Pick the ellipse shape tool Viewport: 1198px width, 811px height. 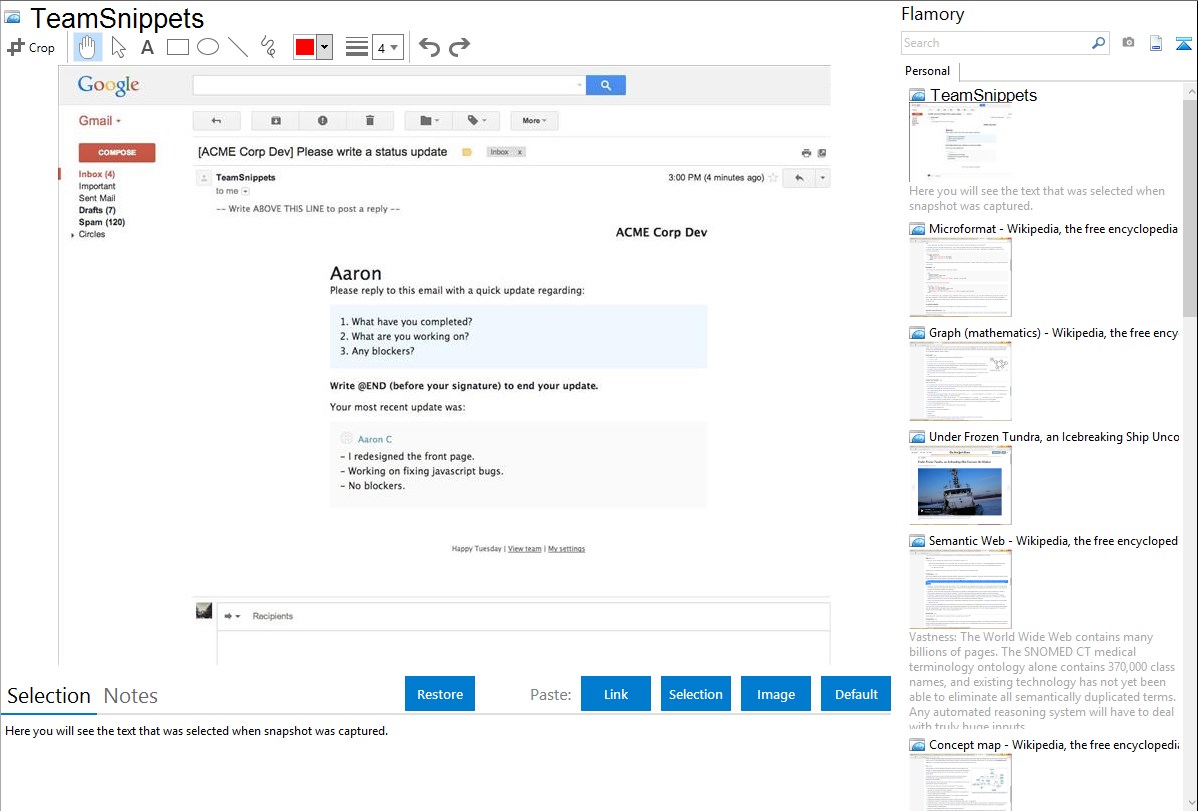pos(208,47)
